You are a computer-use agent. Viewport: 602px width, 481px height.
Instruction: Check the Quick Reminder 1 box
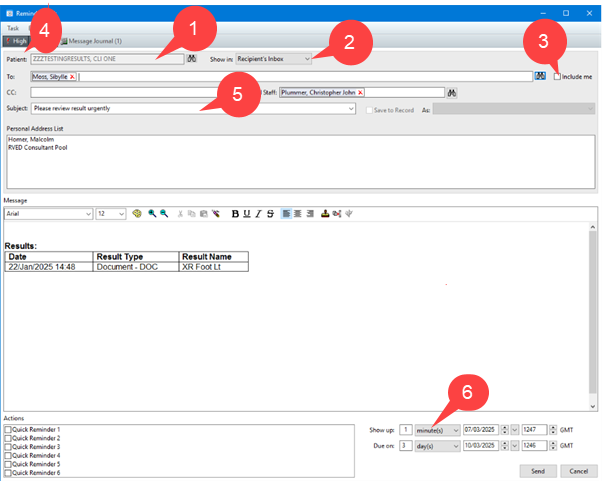9,429
